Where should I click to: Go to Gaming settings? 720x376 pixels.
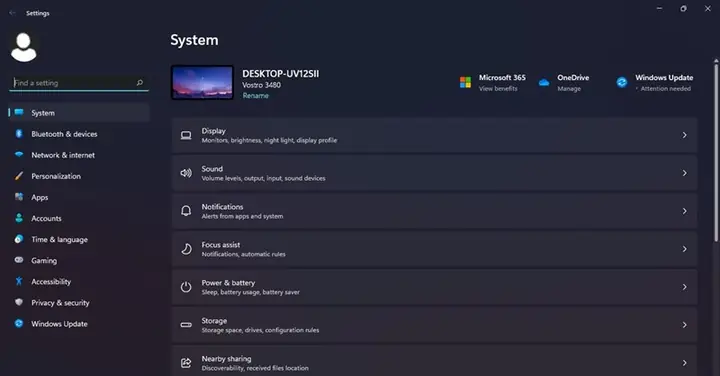click(x=79, y=260)
